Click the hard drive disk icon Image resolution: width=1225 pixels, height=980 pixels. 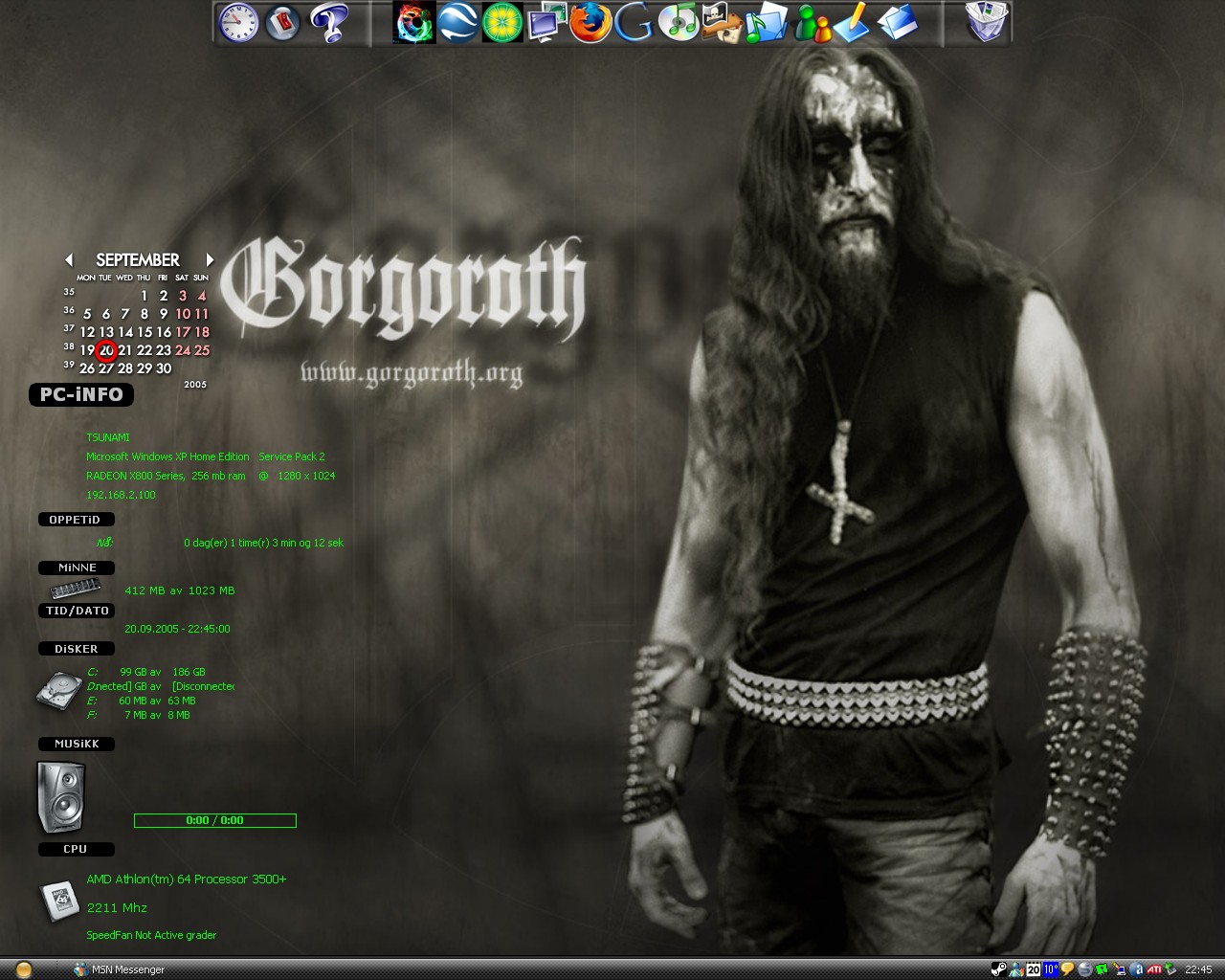[x=59, y=690]
